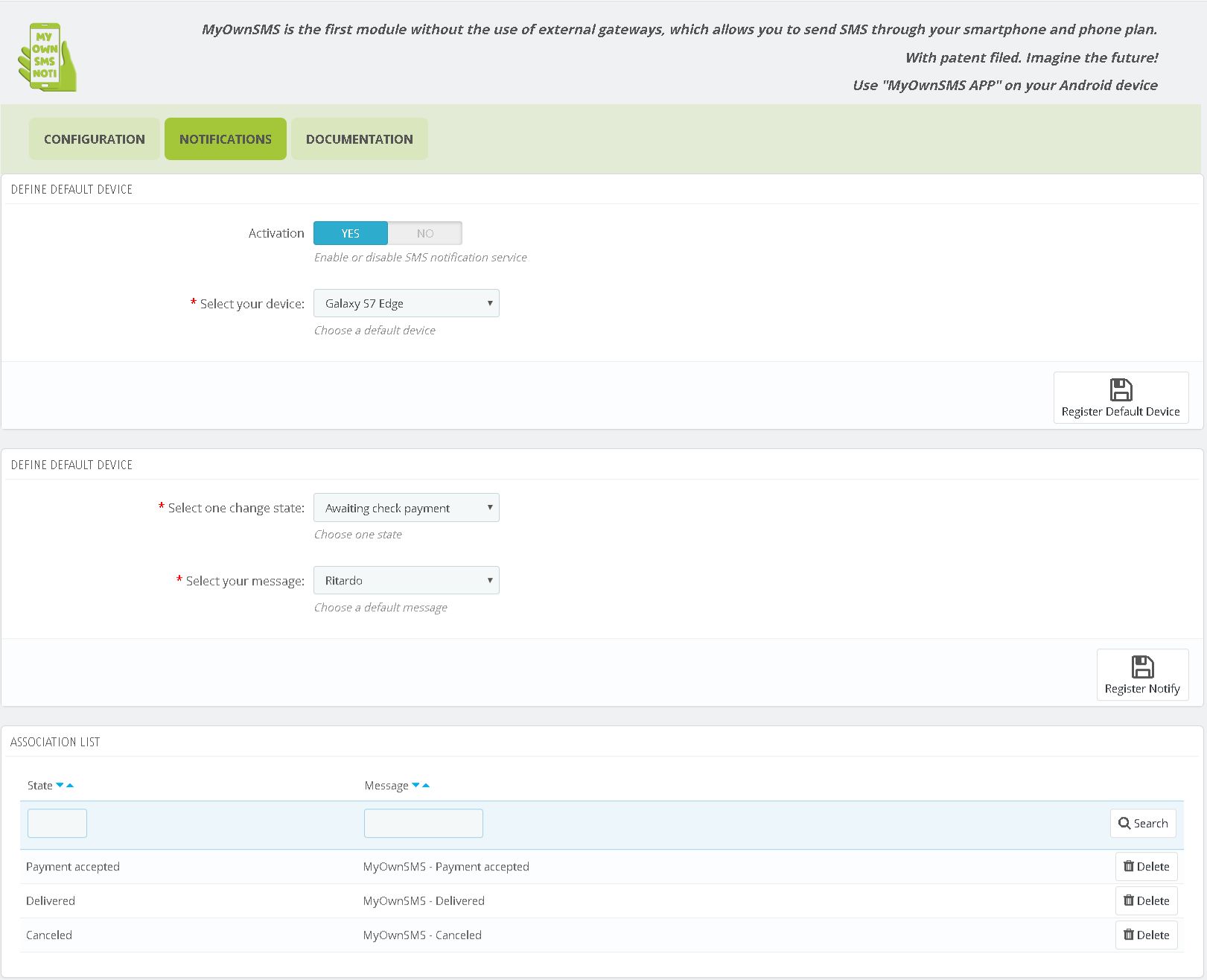Click trash icon in Canceled row
1207x980 pixels.
point(1129,935)
